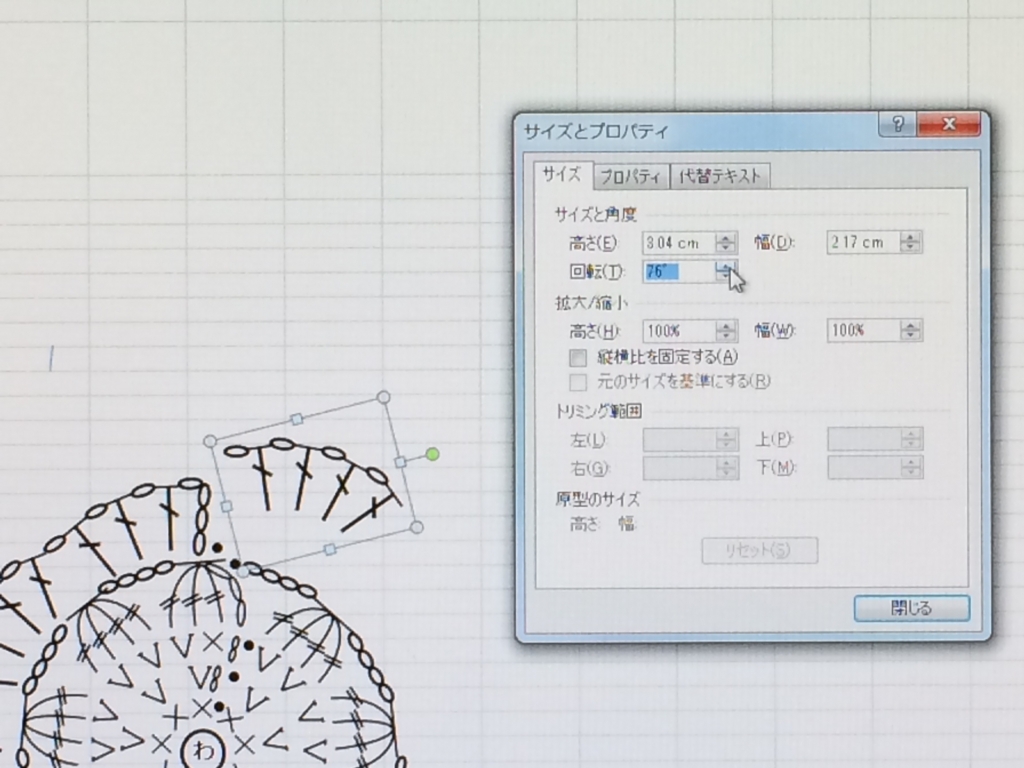
Task: Click the top edge square sizing handle
Action: [296, 419]
